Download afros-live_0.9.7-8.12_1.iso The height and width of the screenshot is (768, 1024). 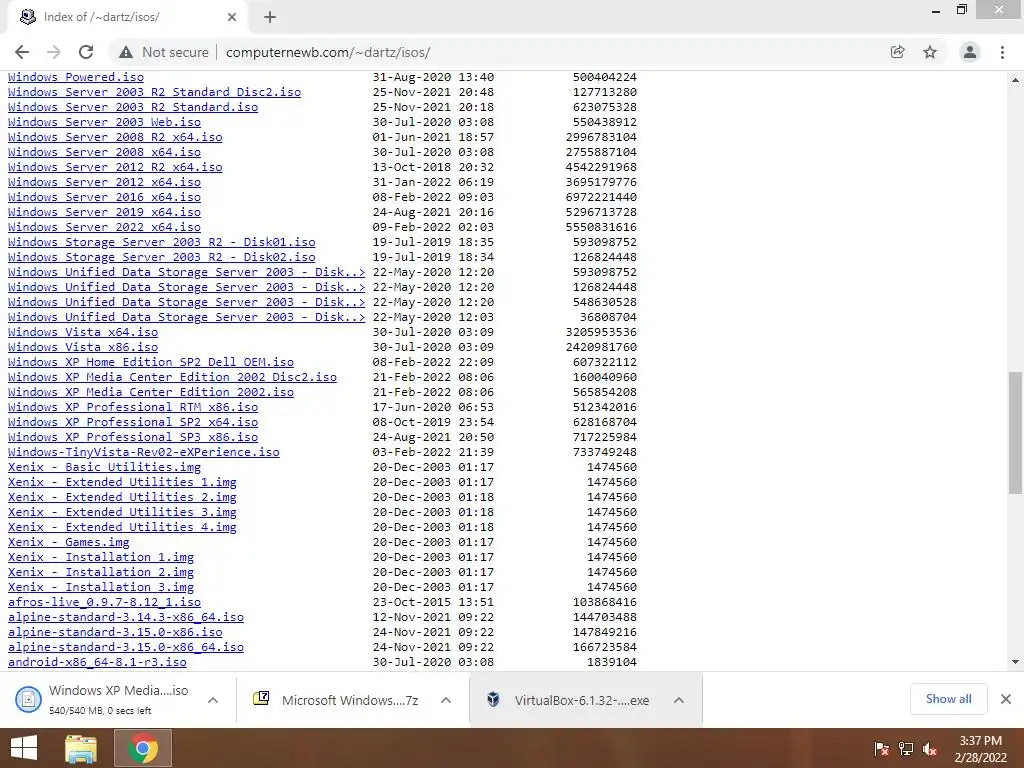(104, 603)
